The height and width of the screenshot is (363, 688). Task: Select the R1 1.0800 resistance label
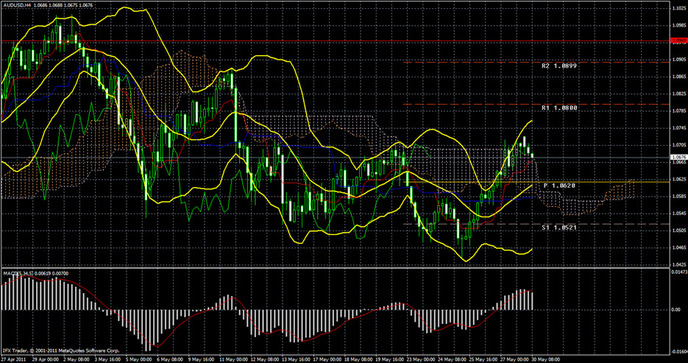(x=559, y=108)
